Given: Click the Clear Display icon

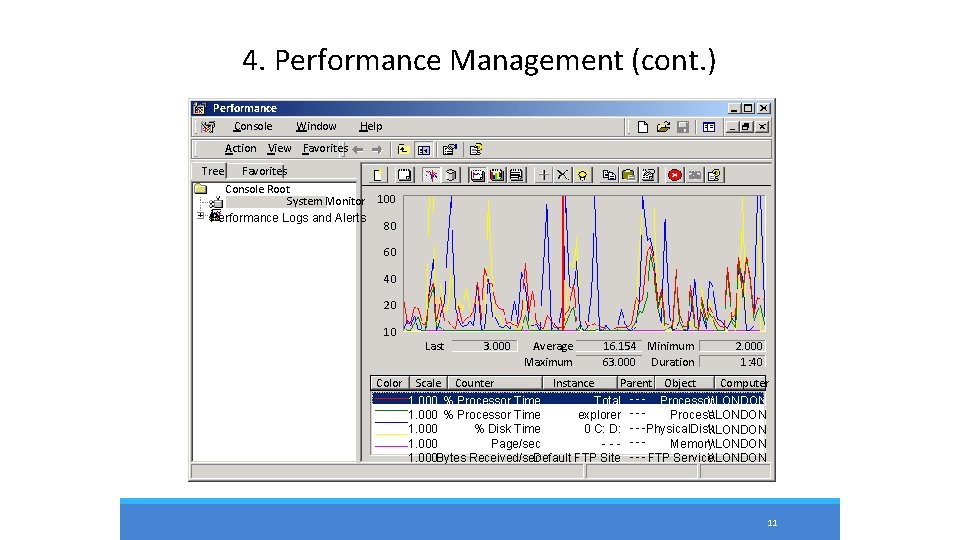Looking at the screenshot, I should pos(404,175).
